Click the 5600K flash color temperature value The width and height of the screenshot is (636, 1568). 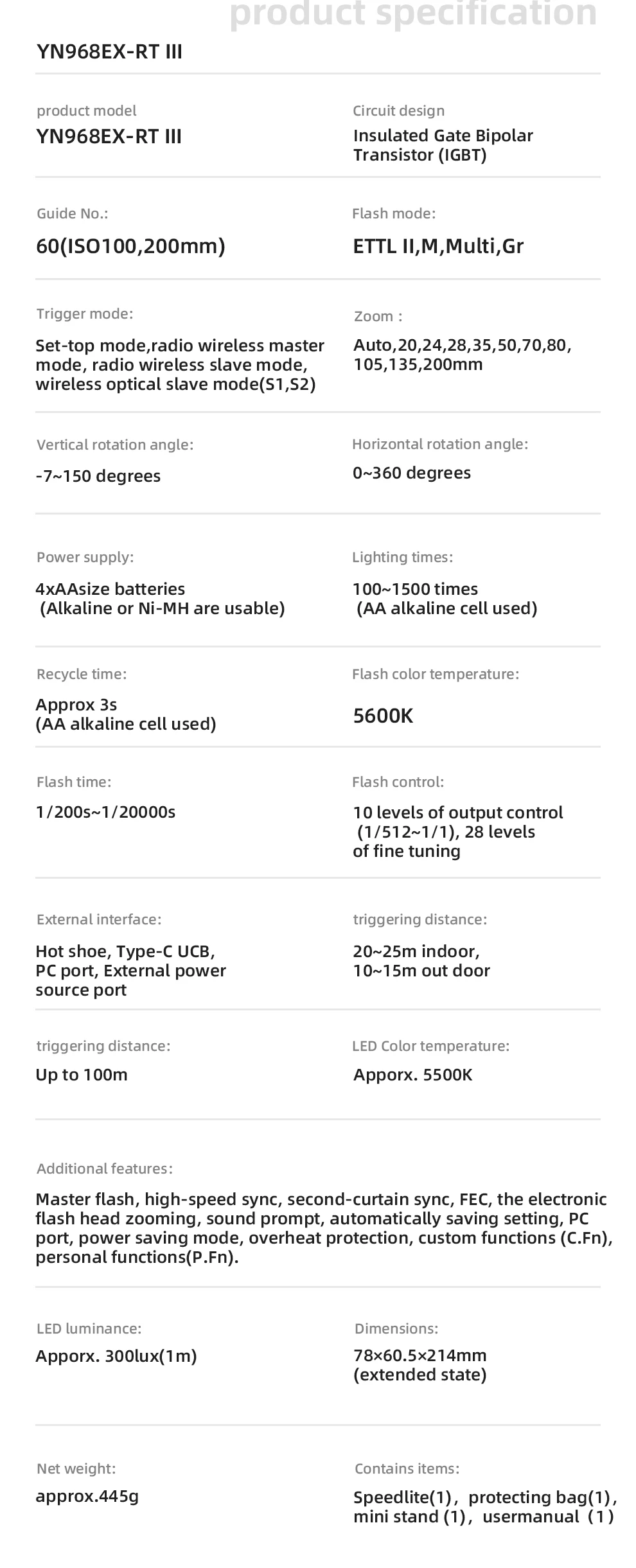point(383,716)
